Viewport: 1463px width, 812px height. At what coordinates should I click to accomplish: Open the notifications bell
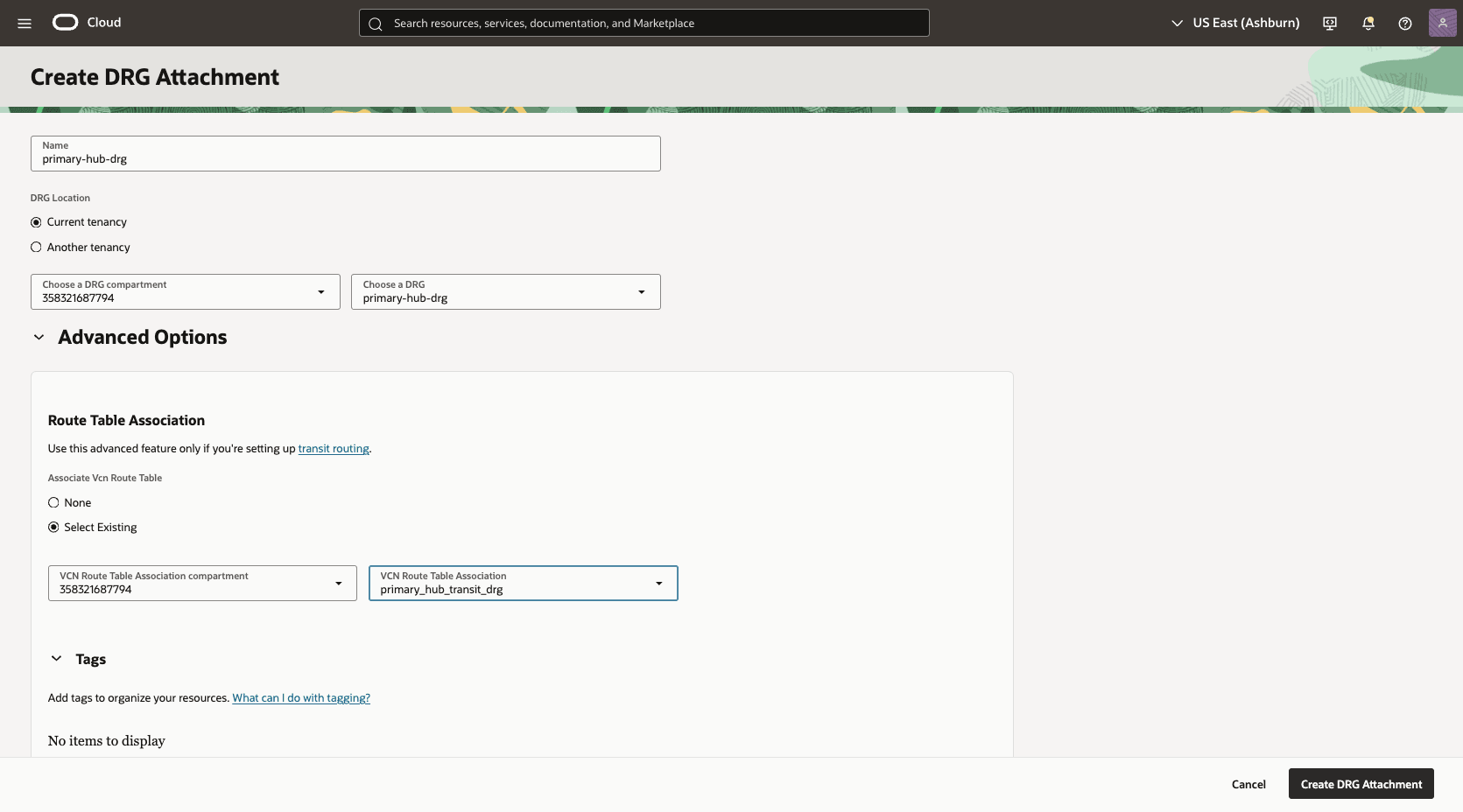1368,23
